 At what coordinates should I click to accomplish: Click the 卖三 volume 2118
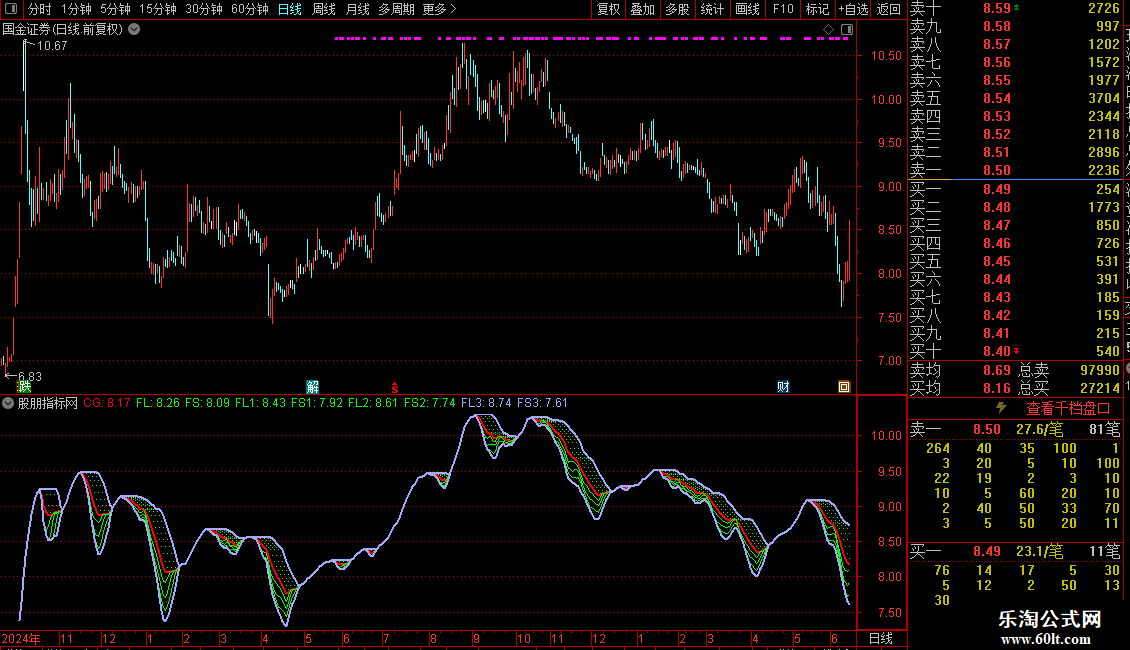1103,134
